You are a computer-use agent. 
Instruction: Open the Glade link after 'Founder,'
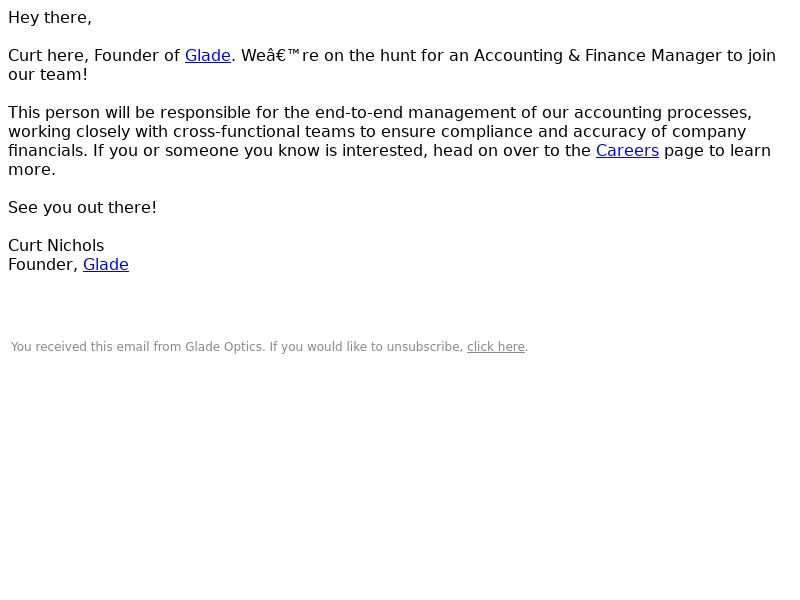(106, 265)
